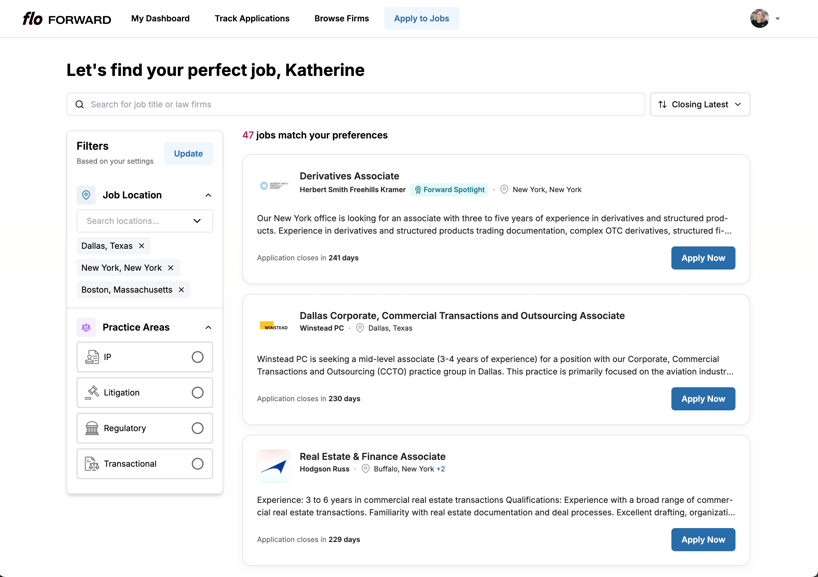Click the Filters heading
818x577 pixels.
tap(92, 146)
